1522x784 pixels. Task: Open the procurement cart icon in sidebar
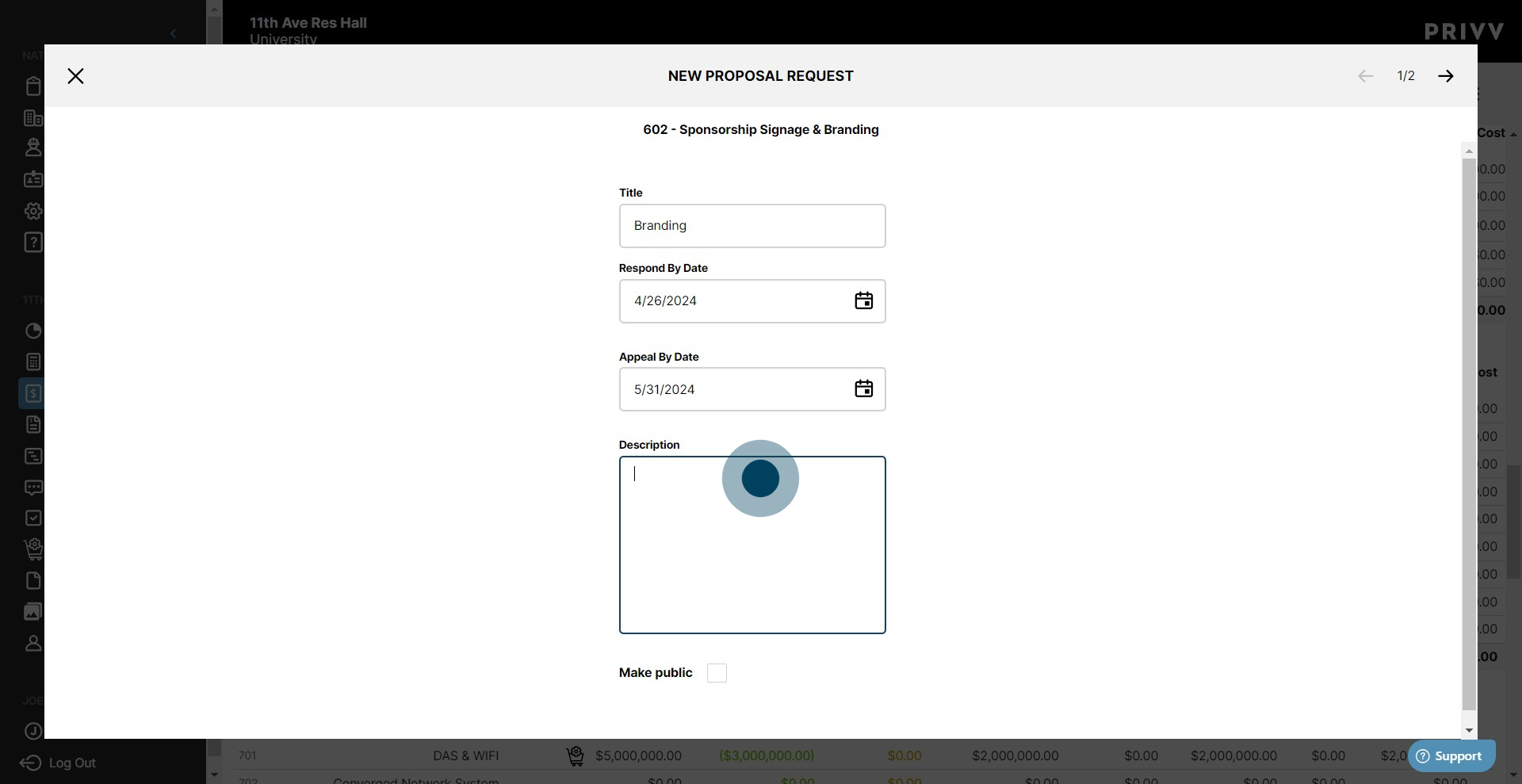tap(33, 549)
